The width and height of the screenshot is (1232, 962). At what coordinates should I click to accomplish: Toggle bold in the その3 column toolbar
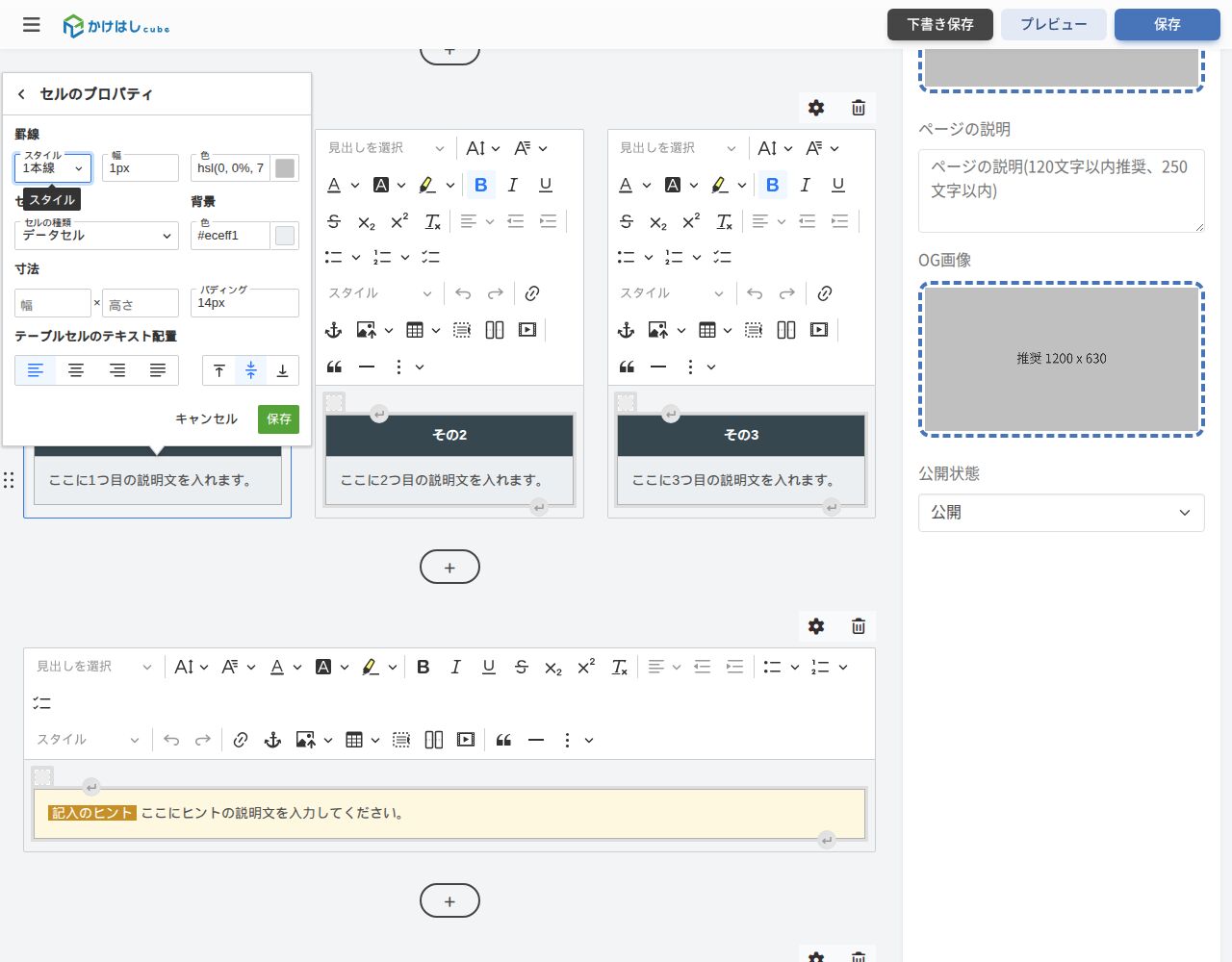[x=772, y=185]
